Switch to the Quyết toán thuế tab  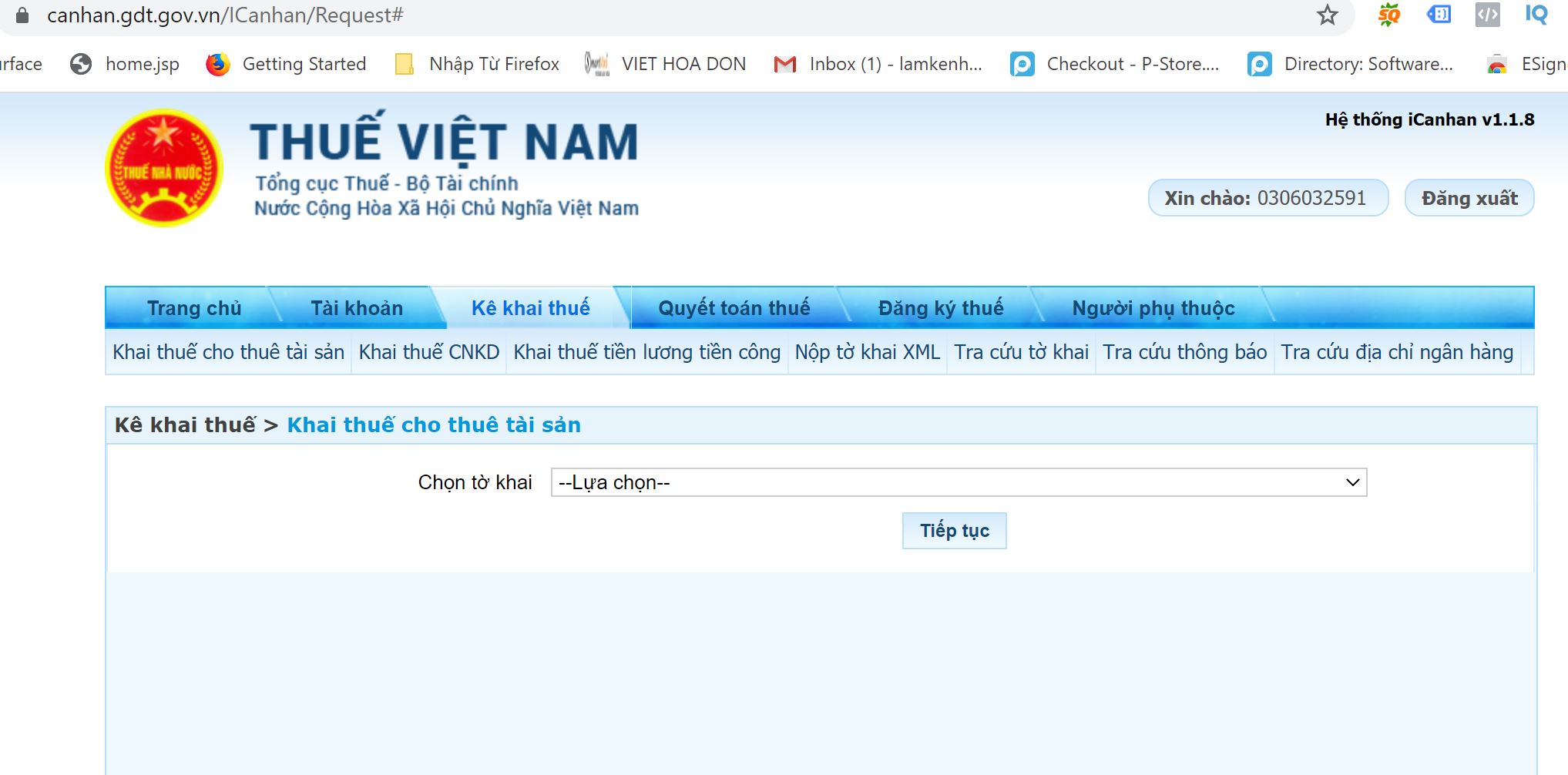(734, 308)
